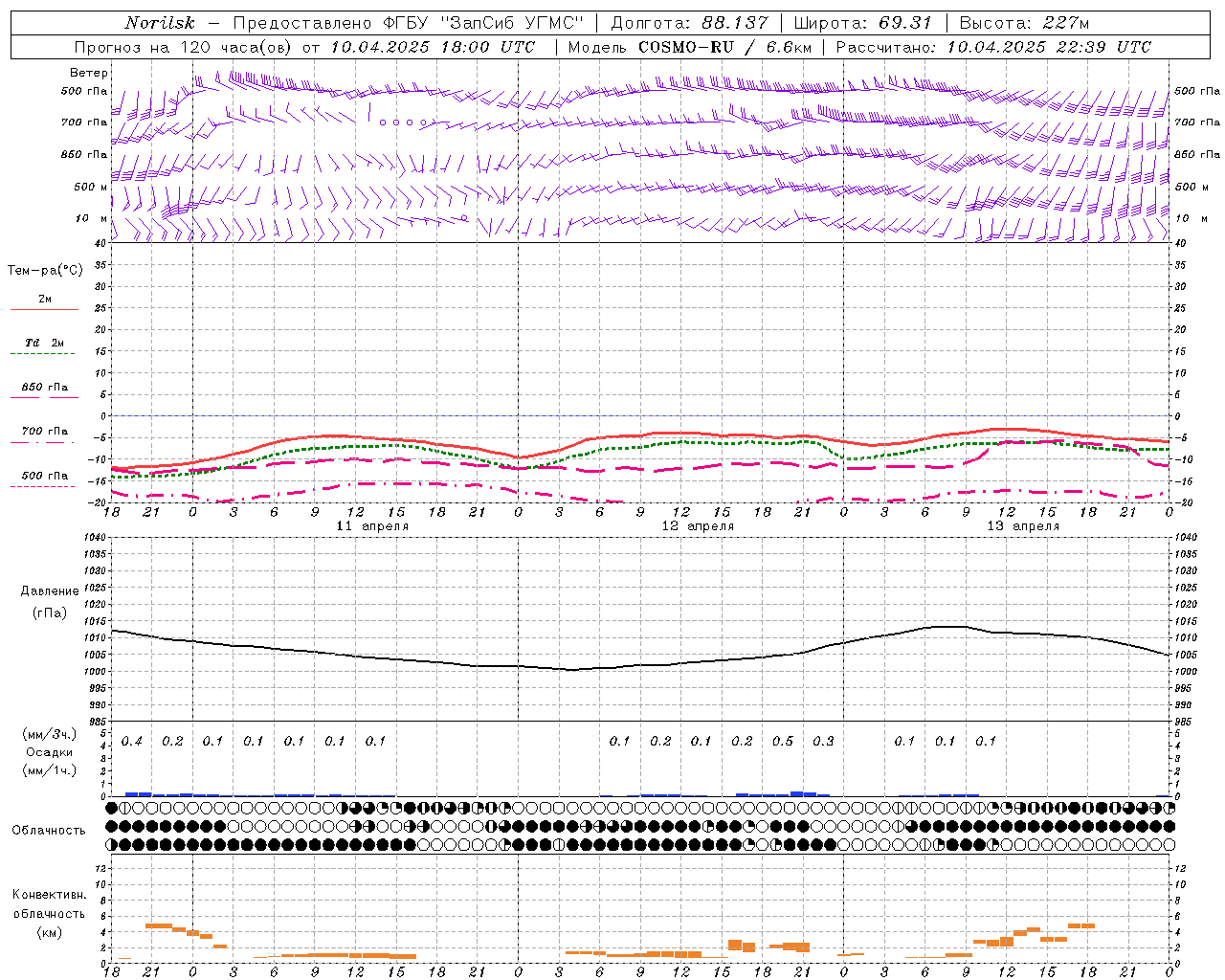This screenshot has width=1225, height=980.
Task: Select the model name COSMO-RU / 6.6км
Action: tap(724, 47)
